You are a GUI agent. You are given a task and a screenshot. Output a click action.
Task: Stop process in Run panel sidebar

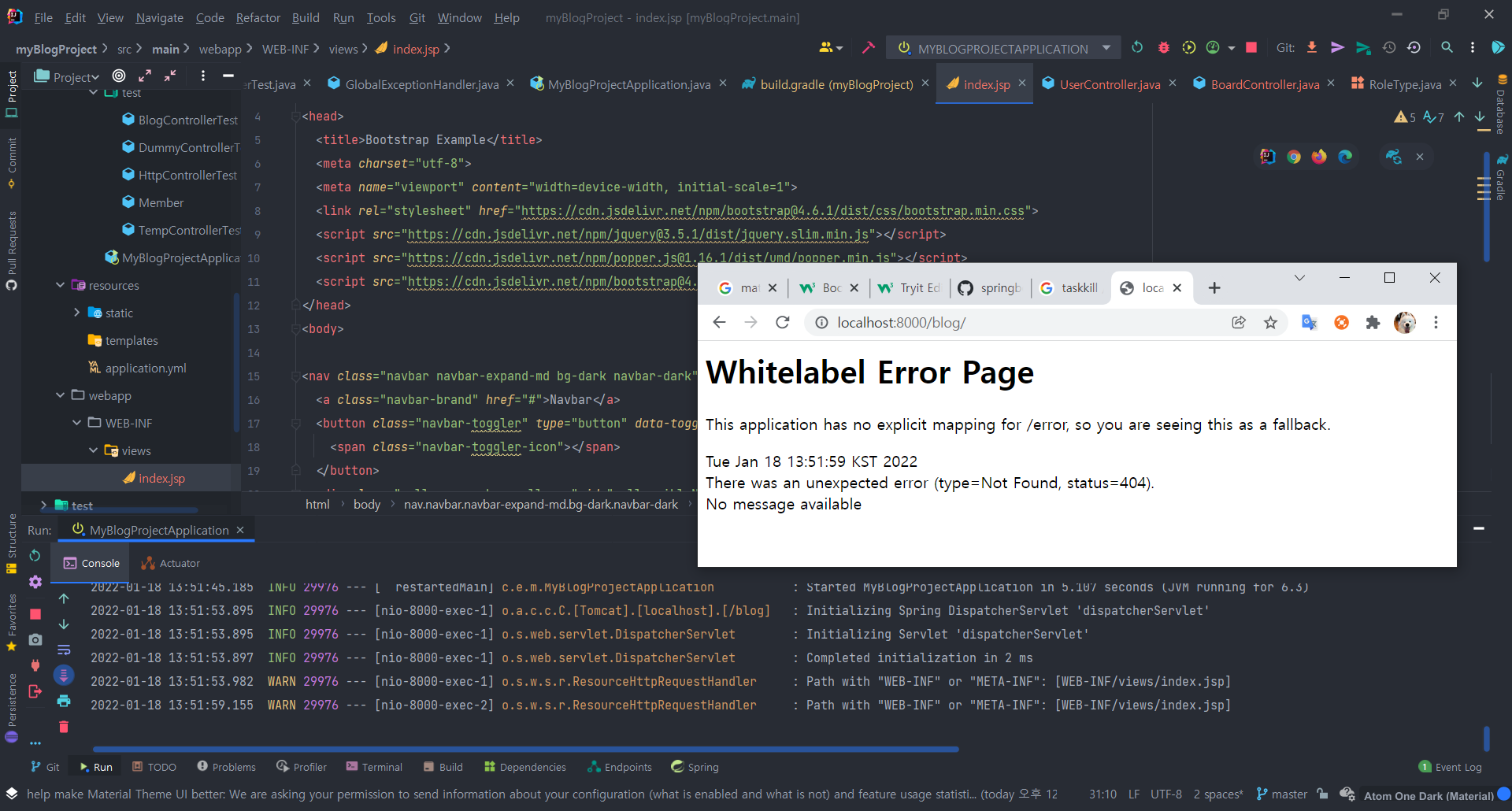(35, 613)
